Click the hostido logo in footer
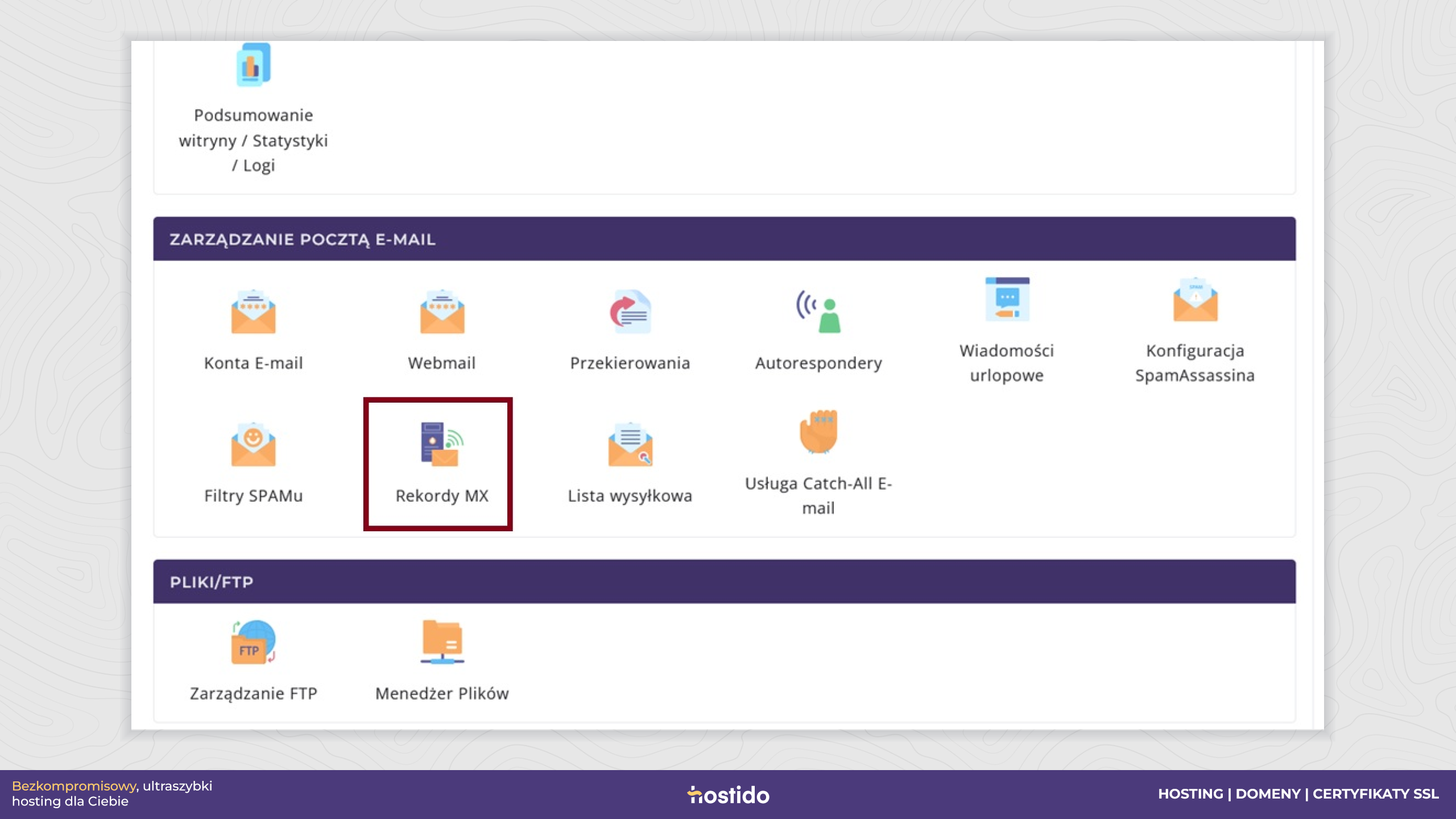1456x819 pixels. 728,795
